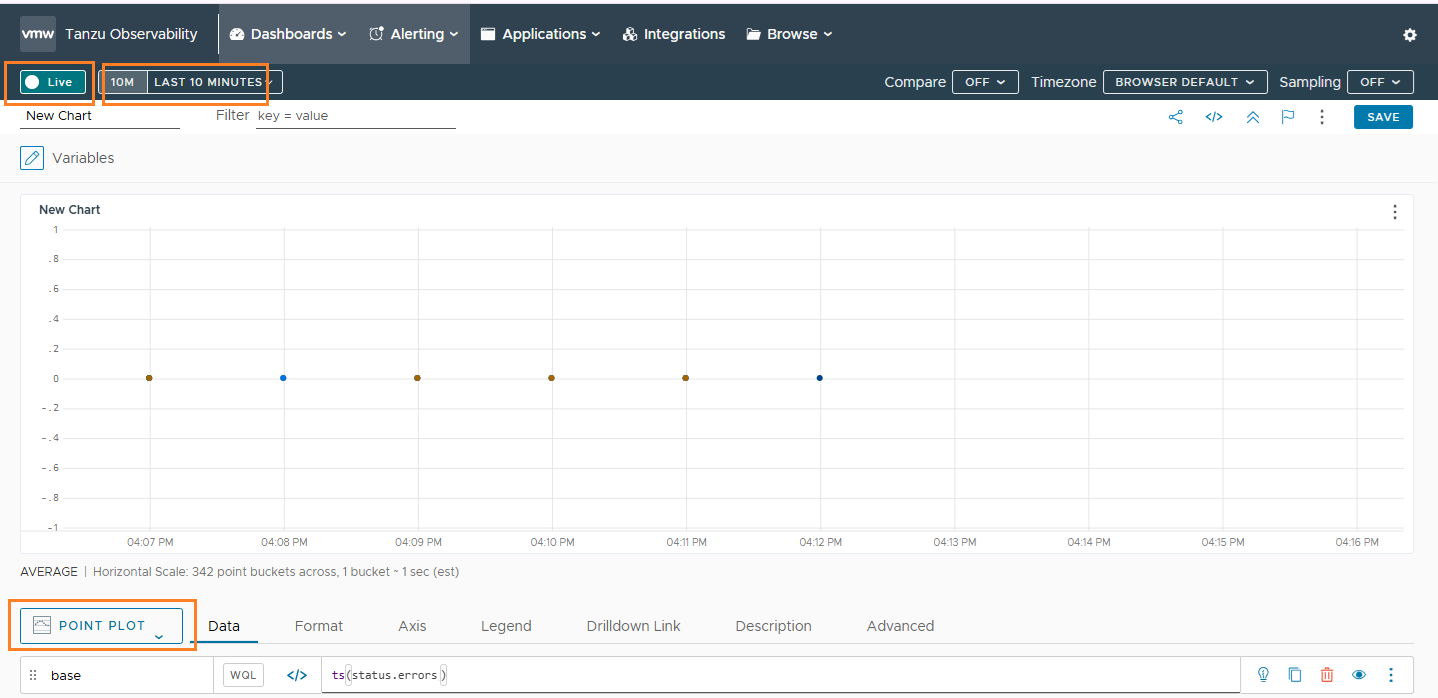Screen dimensions: 1438x698
Task: Open the settings gear in top bar
Action: 1409,35
